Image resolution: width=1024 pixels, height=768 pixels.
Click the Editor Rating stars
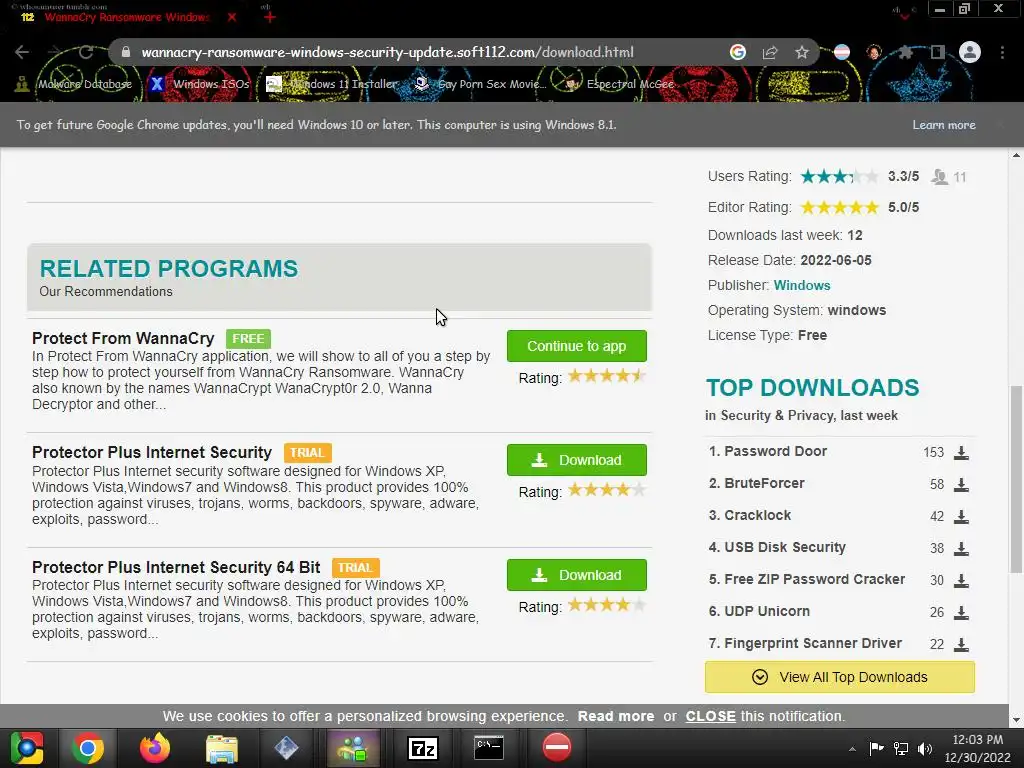(839, 208)
